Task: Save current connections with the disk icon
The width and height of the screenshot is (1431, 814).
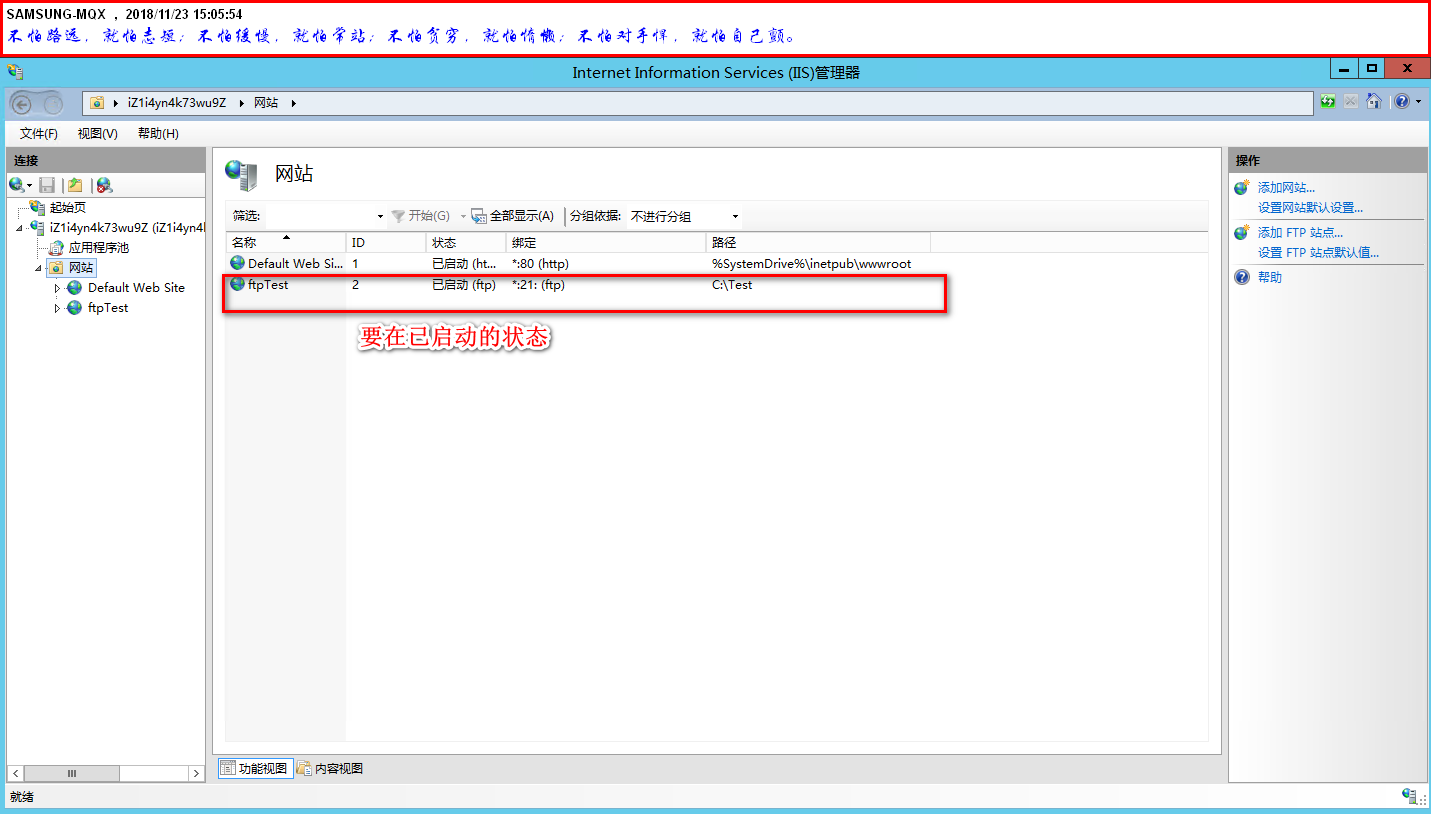Action: click(47, 185)
